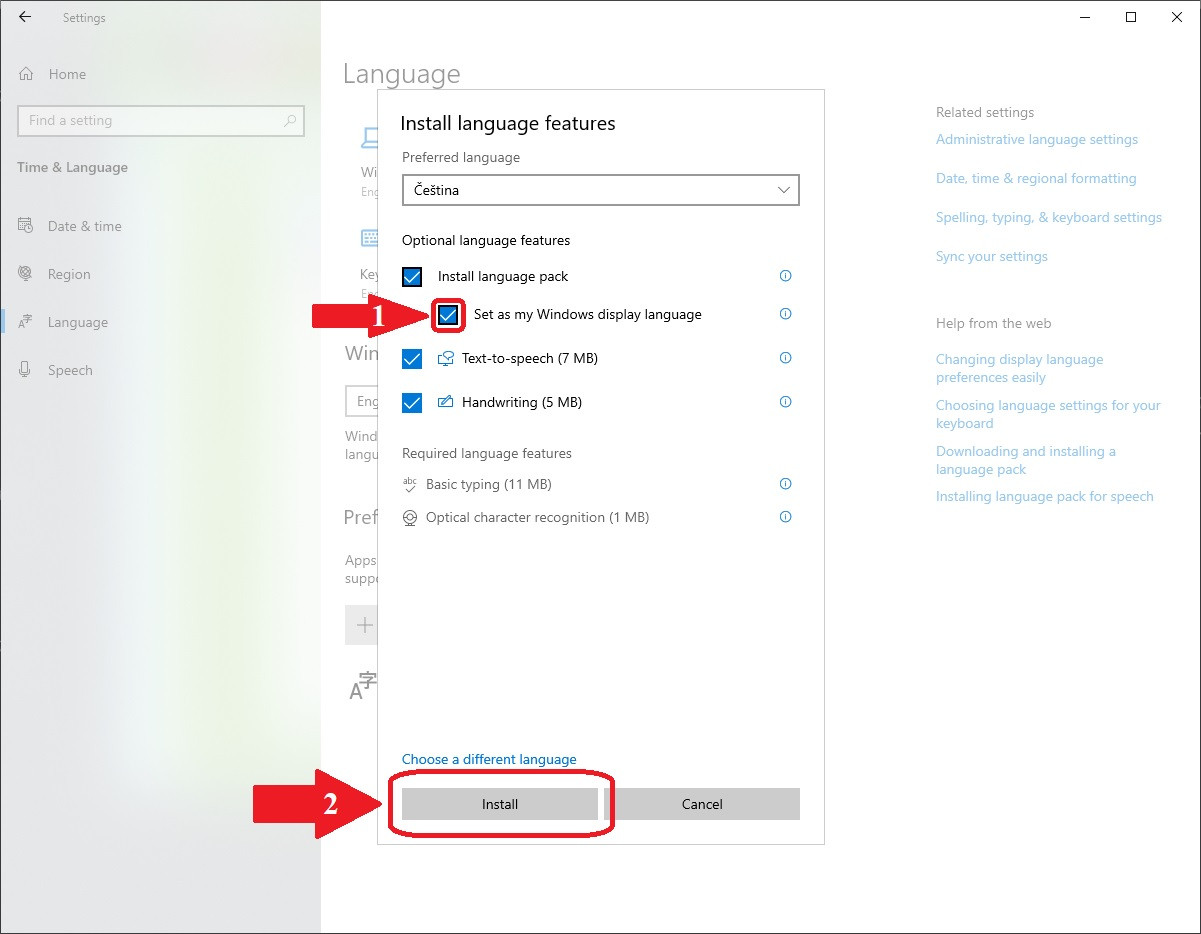Open Sync your settings link
1201x934 pixels.
coord(992,256)
